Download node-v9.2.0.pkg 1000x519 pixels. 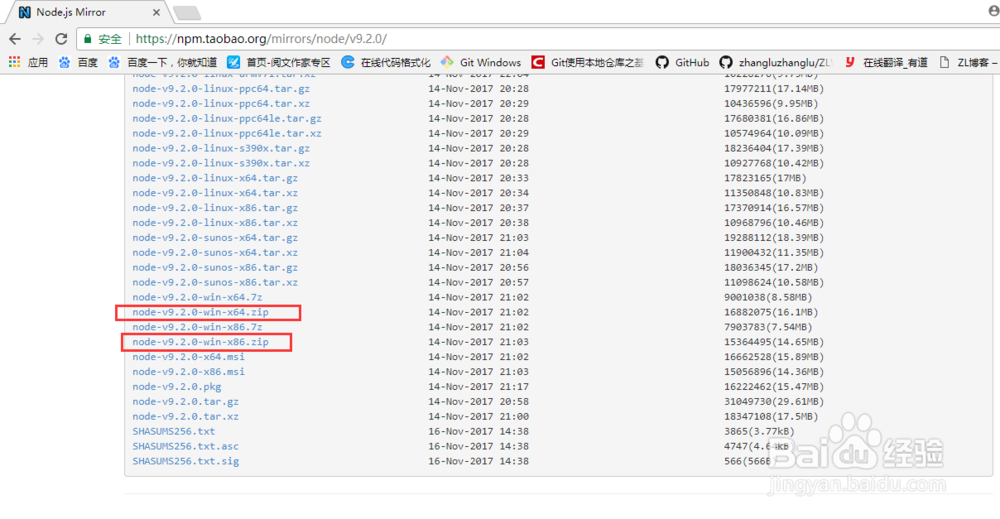pos(177,386)
